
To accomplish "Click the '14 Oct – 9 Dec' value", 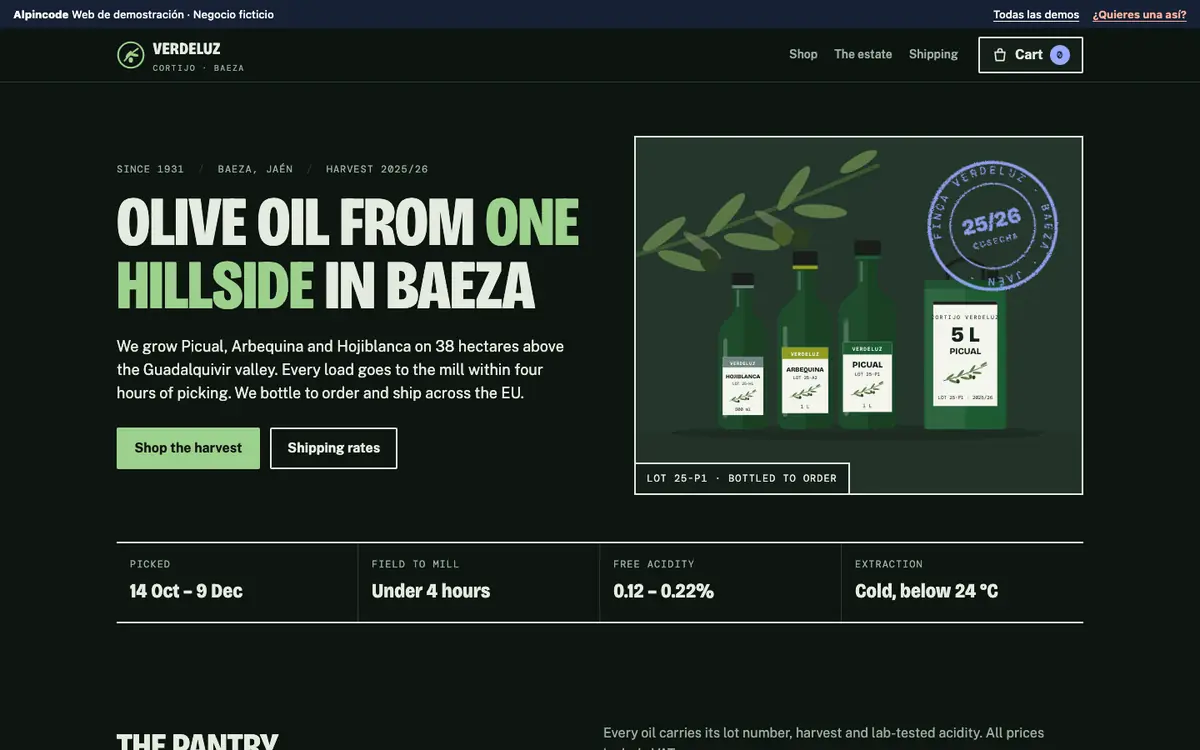I will pyautogui.click(x=186, y=591).
